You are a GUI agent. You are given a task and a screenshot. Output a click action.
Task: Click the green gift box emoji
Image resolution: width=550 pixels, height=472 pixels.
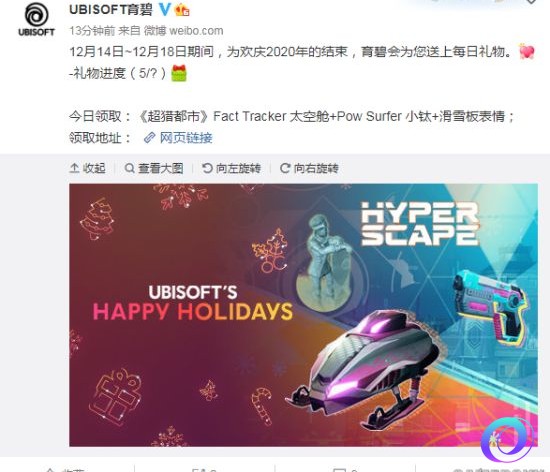click(179, 73)
